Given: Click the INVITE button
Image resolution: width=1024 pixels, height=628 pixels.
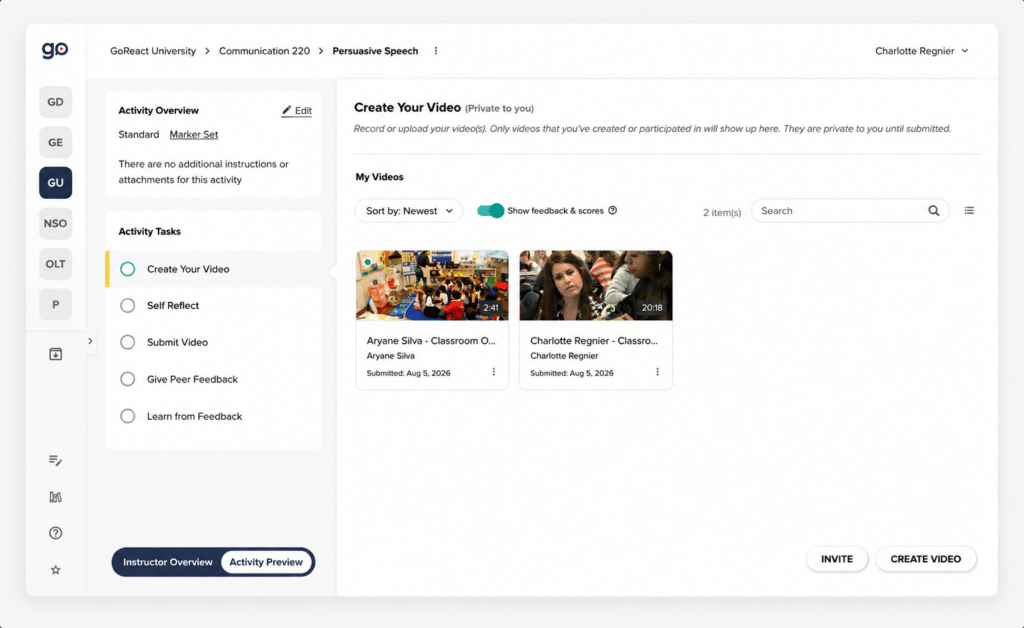Looking at the screenshot, I should coord(837,559).
